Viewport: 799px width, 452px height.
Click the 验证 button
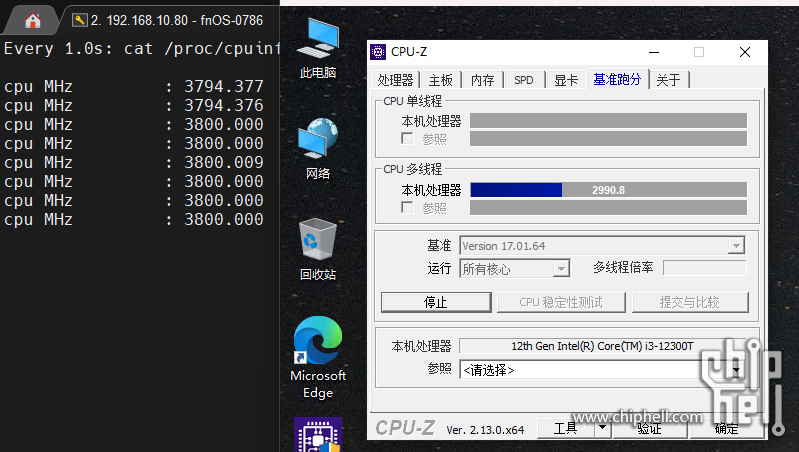(x=650, y=429)
